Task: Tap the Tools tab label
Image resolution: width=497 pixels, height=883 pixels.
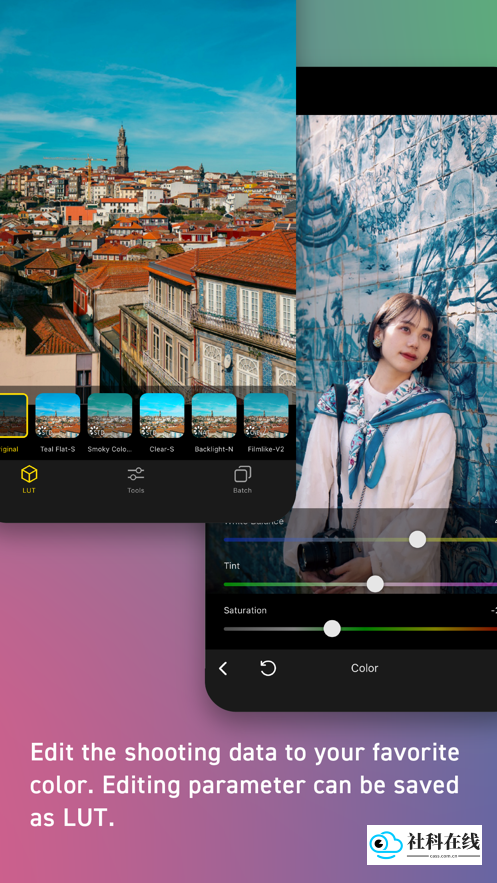Action: pos(136,490)
